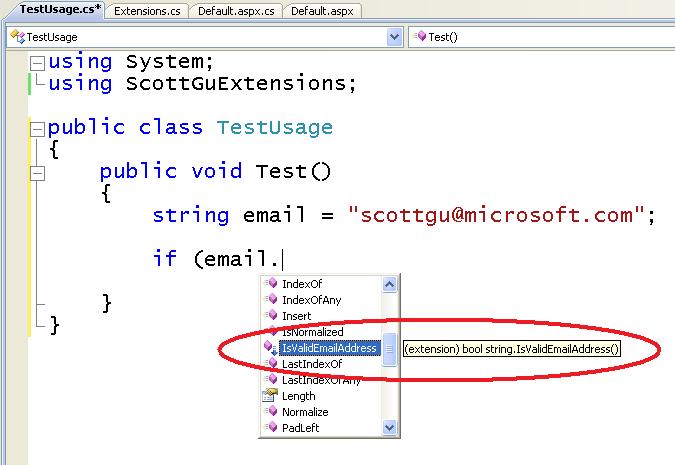675x465 pixels.
Task: Click the Length property icon in list
Action: pyautogui.click(x=269, y=396)
